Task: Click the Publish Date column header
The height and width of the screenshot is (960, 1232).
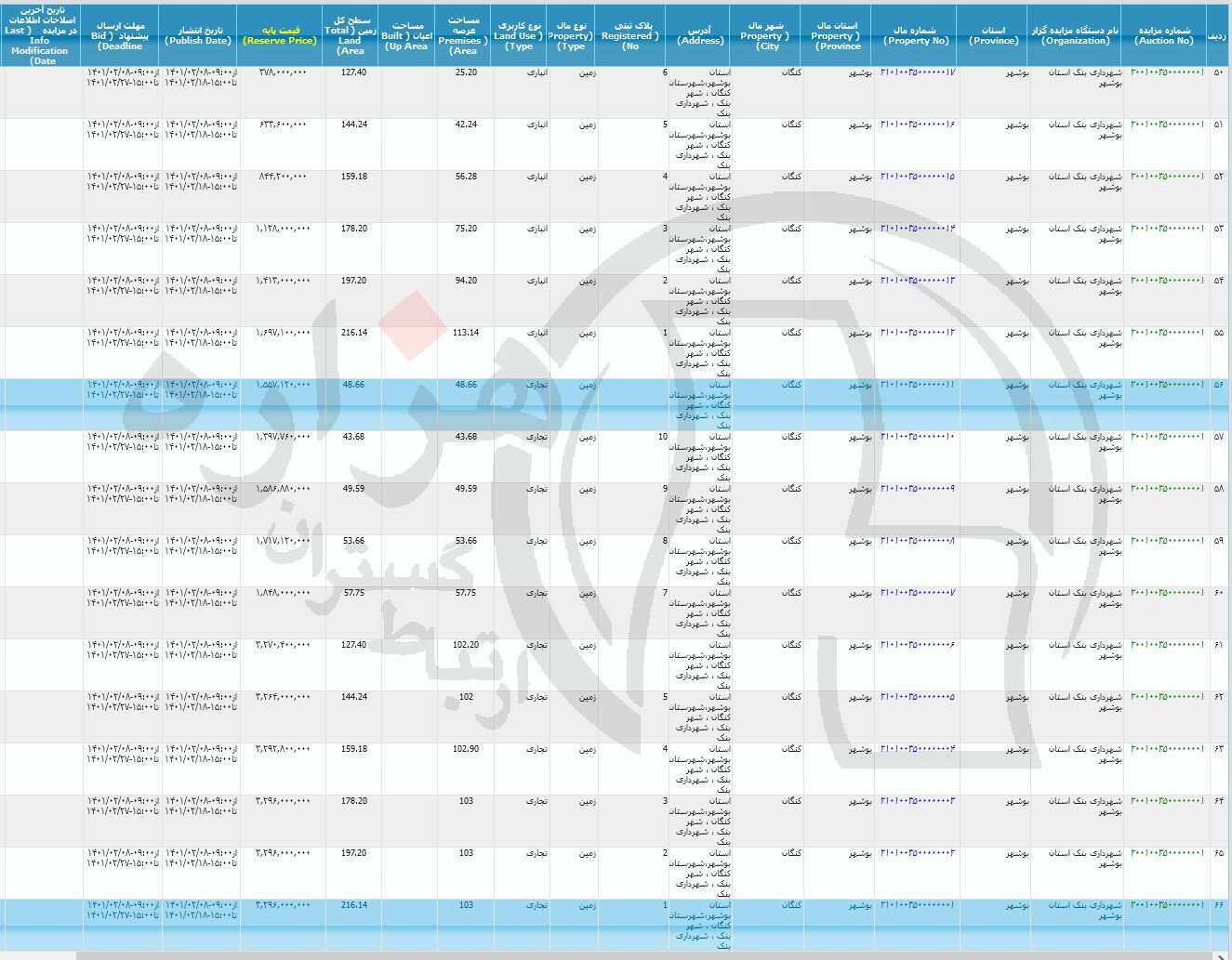Action: click(x=198, y=35)
